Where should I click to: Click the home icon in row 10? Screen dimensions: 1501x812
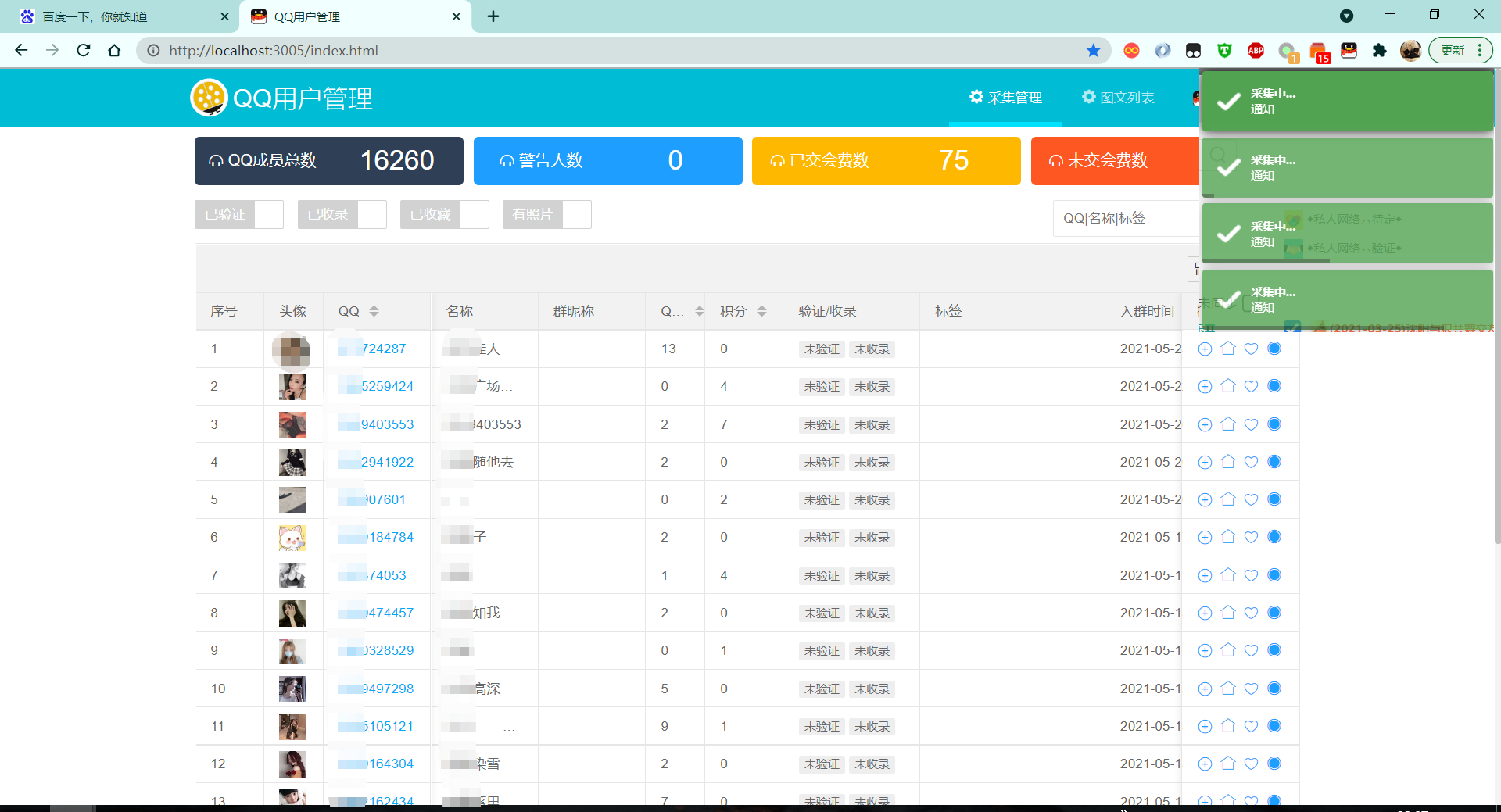(1228, 689)
